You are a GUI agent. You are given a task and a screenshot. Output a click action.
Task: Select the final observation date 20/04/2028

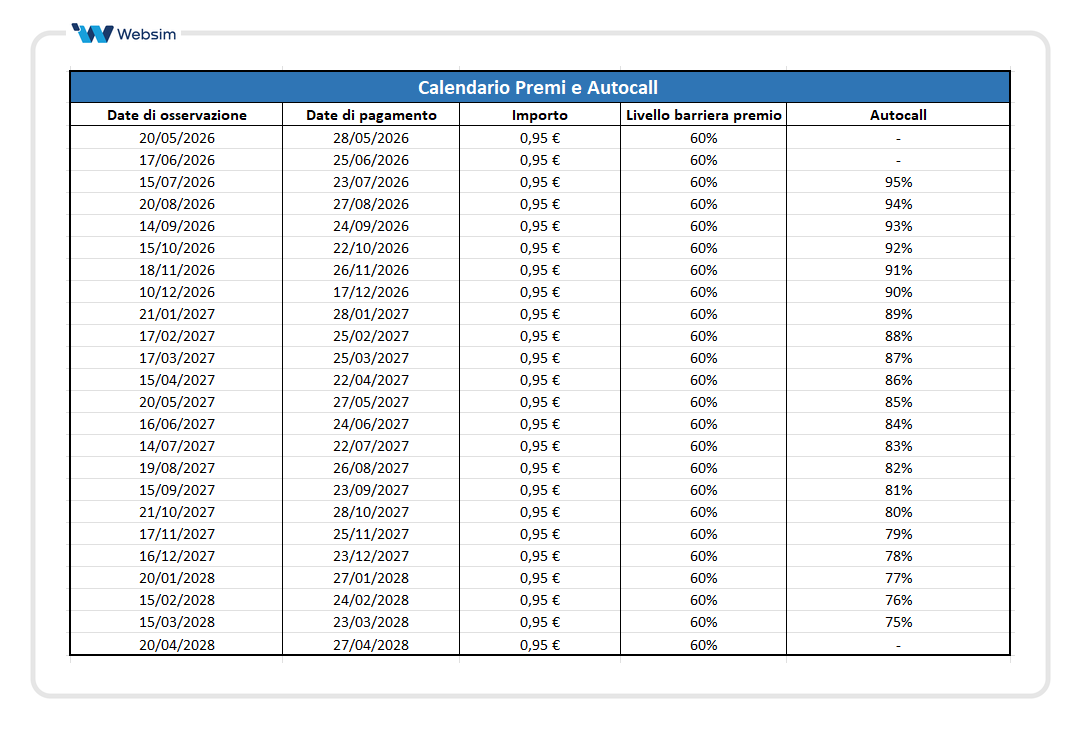[175, 644]
